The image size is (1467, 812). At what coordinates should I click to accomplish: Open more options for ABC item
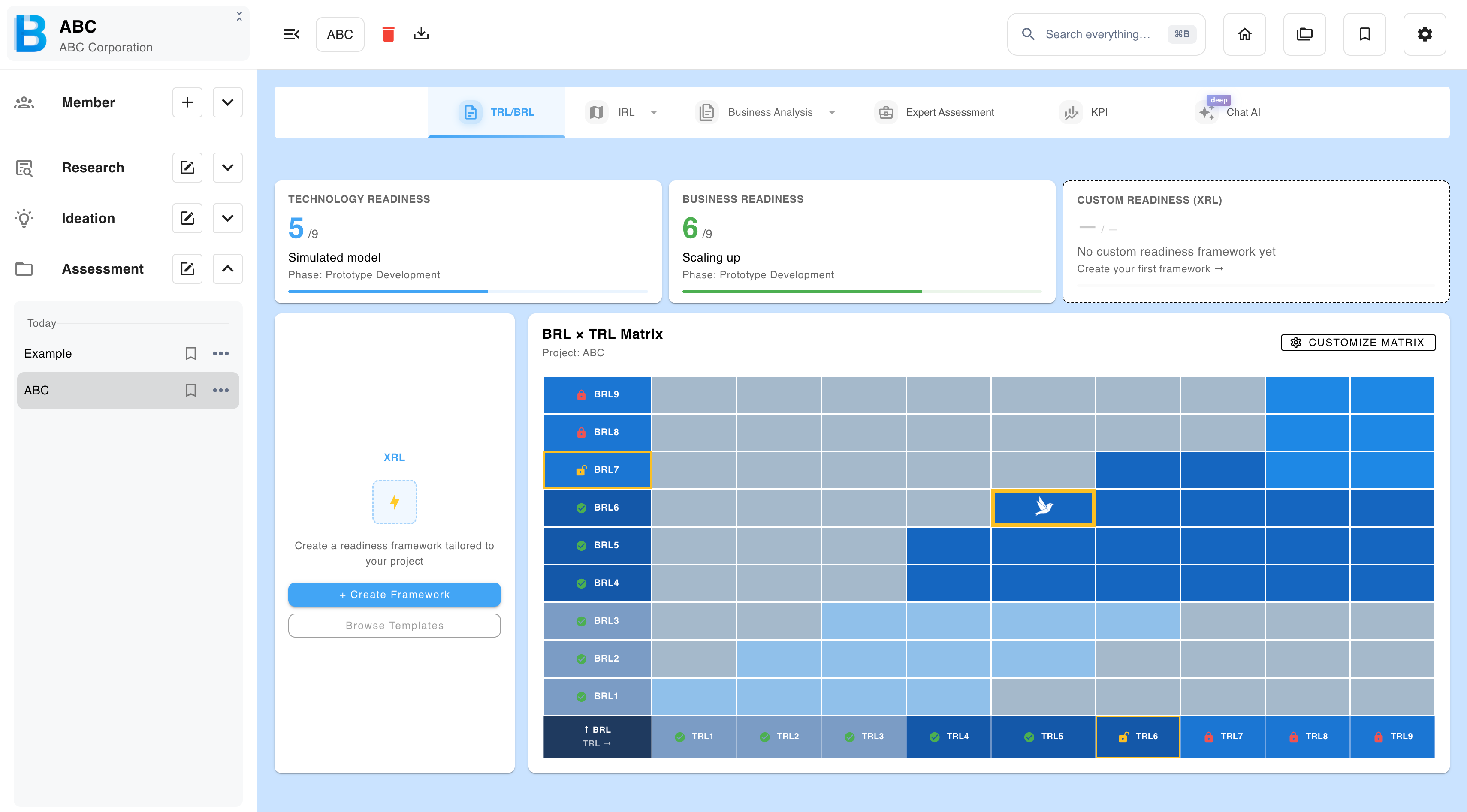tap(220, 391)
